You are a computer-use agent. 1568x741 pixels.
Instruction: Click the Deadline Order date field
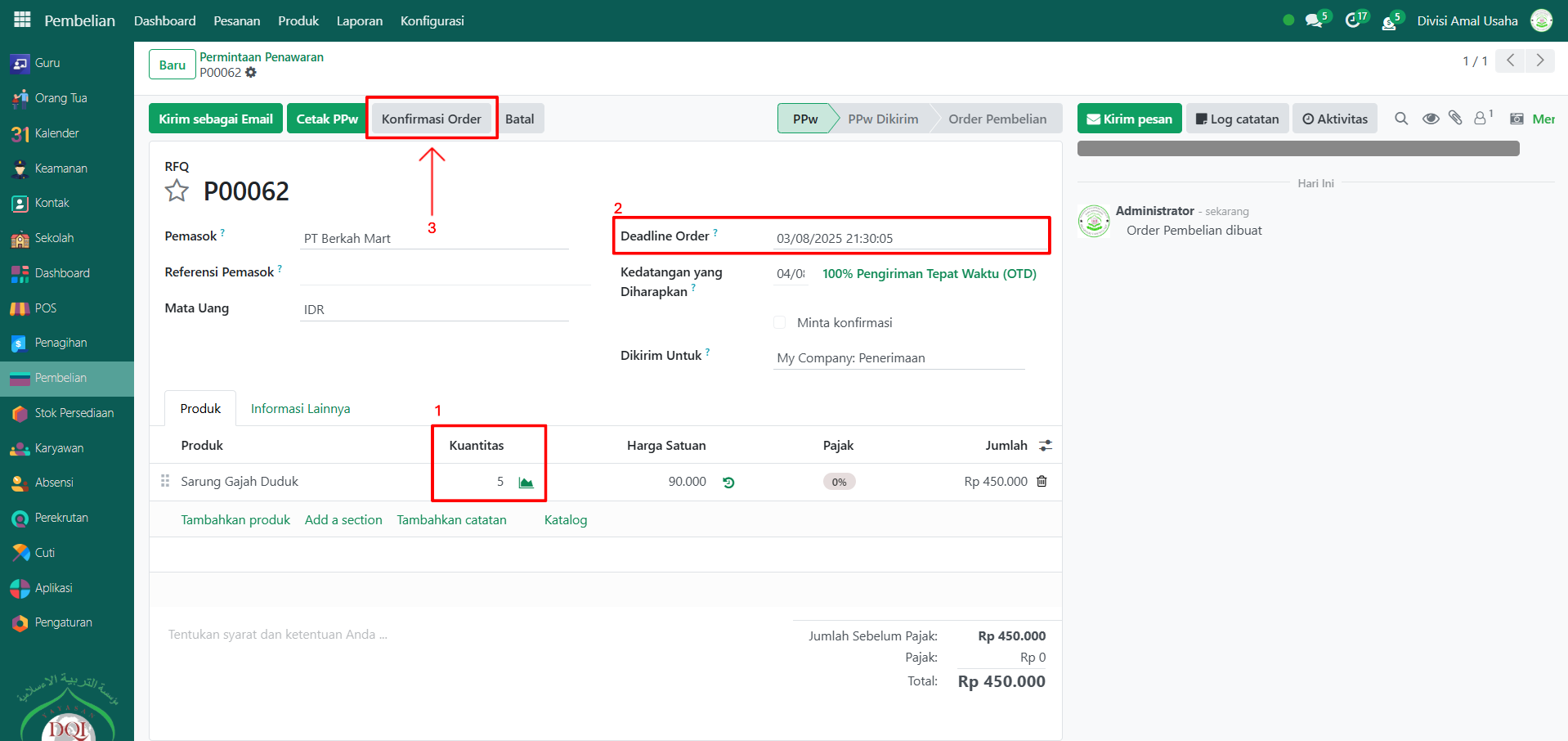coord(907,239)
